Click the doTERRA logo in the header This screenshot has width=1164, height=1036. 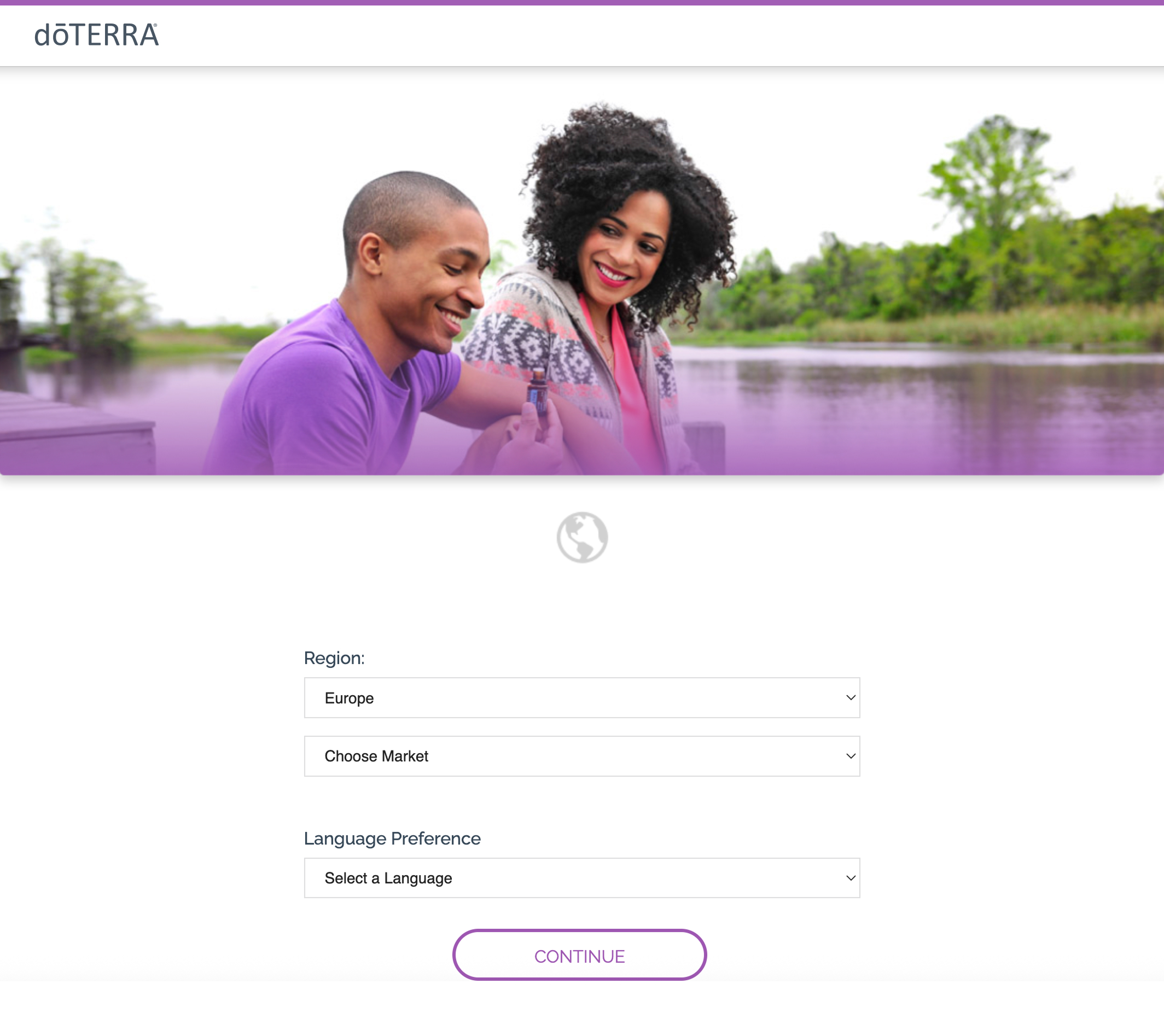click(96, 35)
